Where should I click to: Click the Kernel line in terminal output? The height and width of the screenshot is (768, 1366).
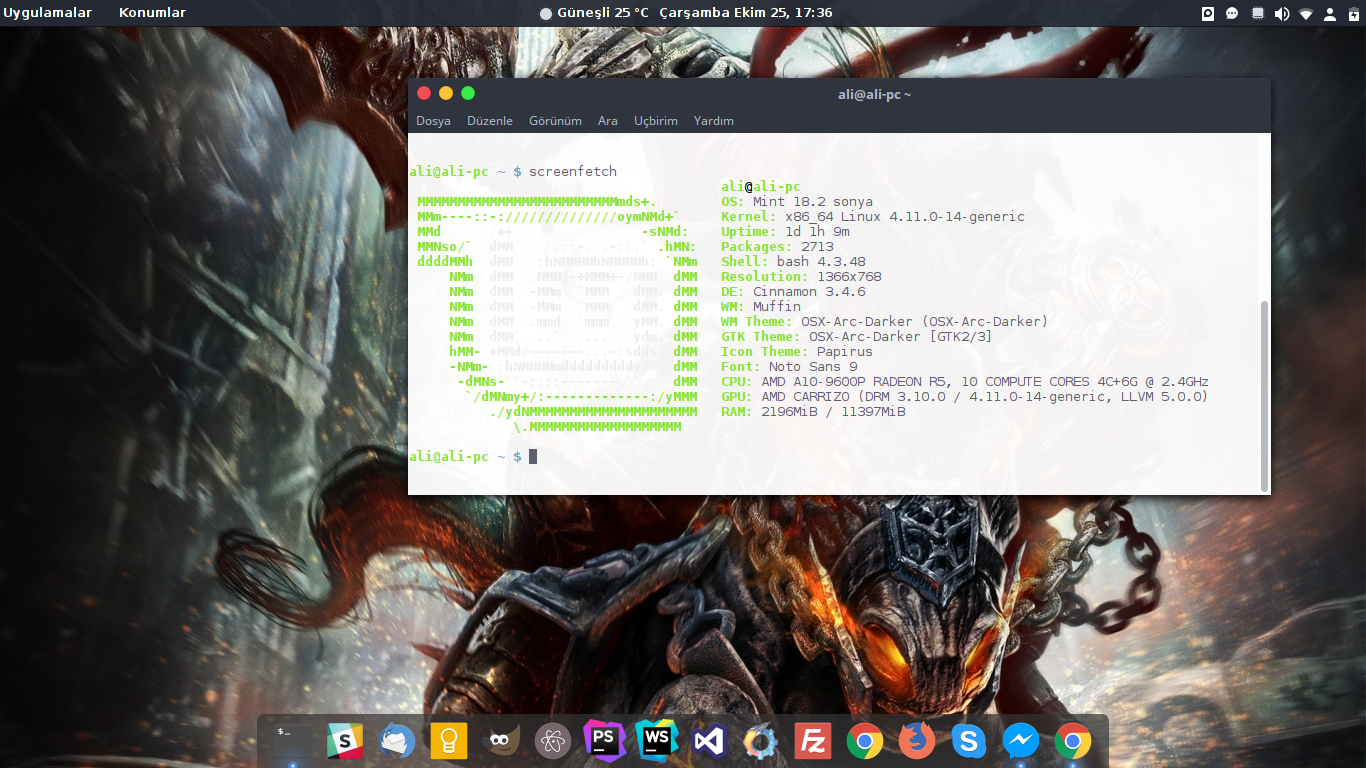point(873,217)
